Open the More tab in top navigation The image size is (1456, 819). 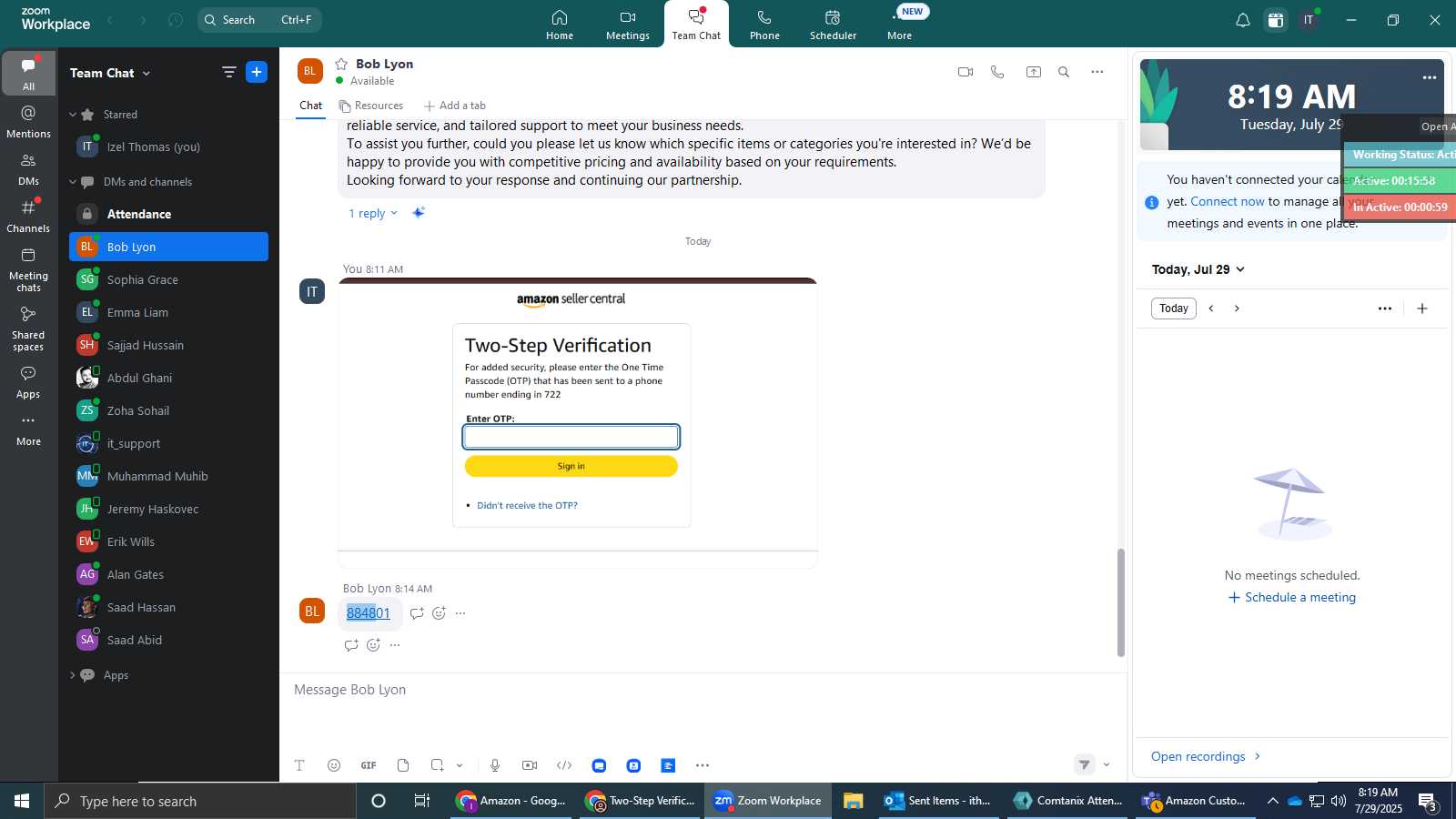coord(900,25)
